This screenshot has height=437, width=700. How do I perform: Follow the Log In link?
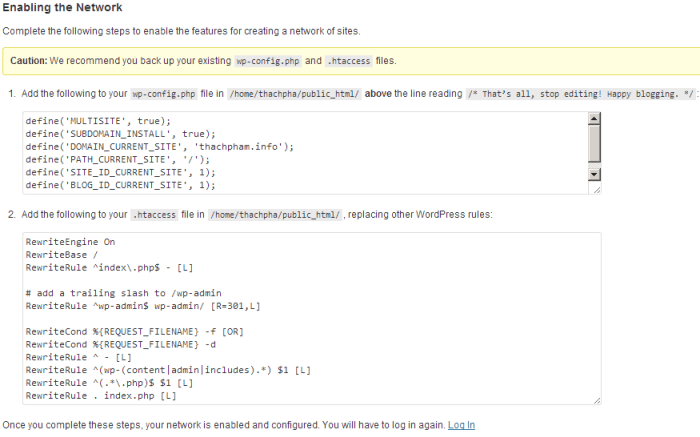(x=461, y=425)
